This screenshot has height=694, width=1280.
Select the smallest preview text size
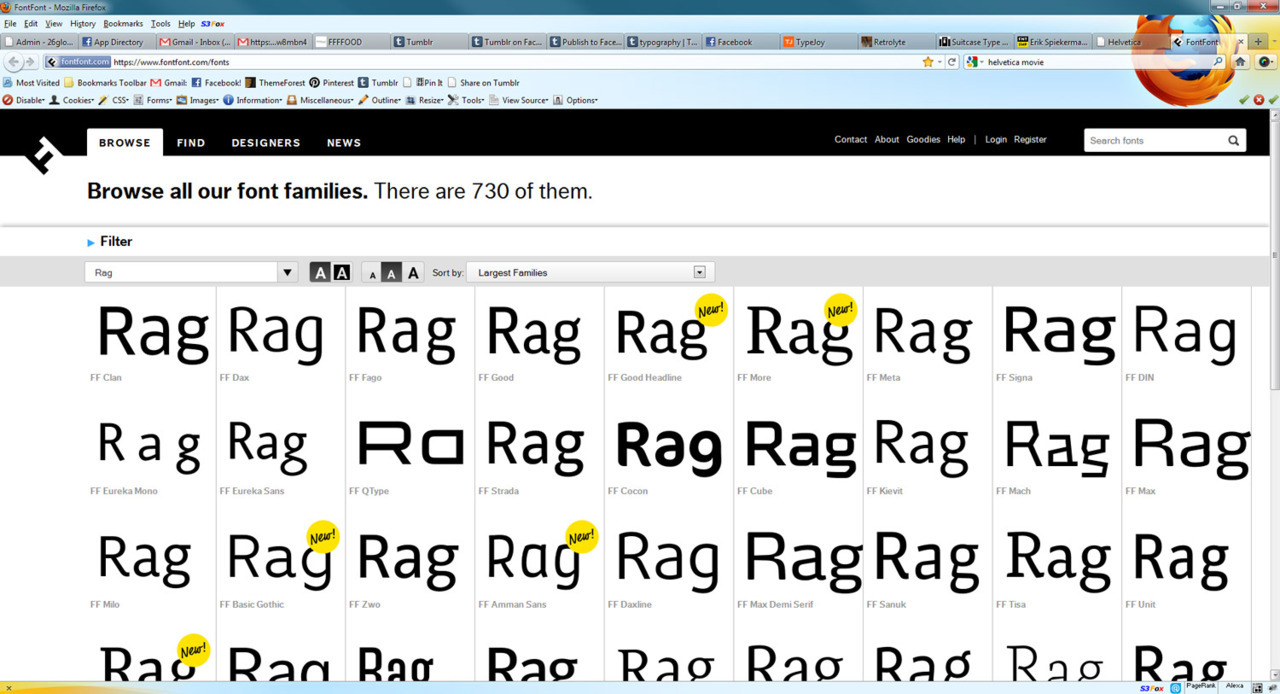(372, 274)
